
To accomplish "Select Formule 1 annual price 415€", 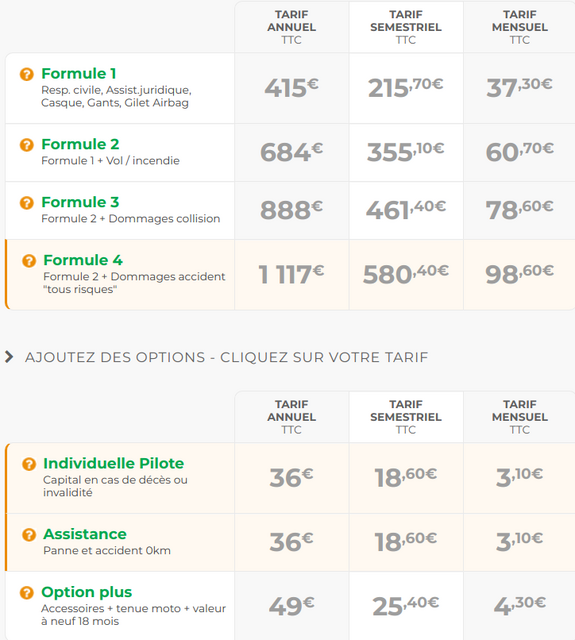I will [x=291, y=88].
